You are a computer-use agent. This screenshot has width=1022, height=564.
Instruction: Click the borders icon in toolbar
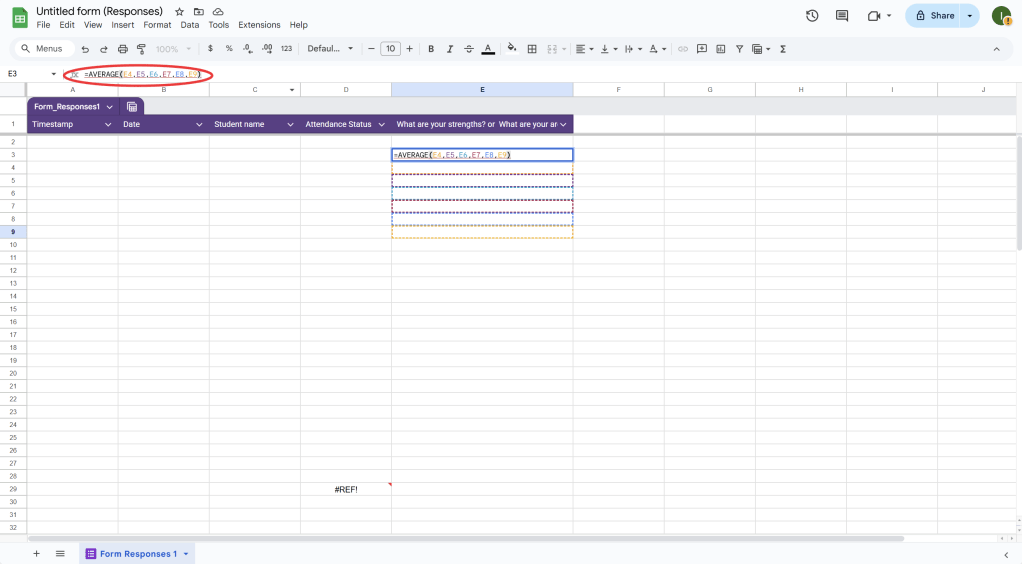pos(532,48)
